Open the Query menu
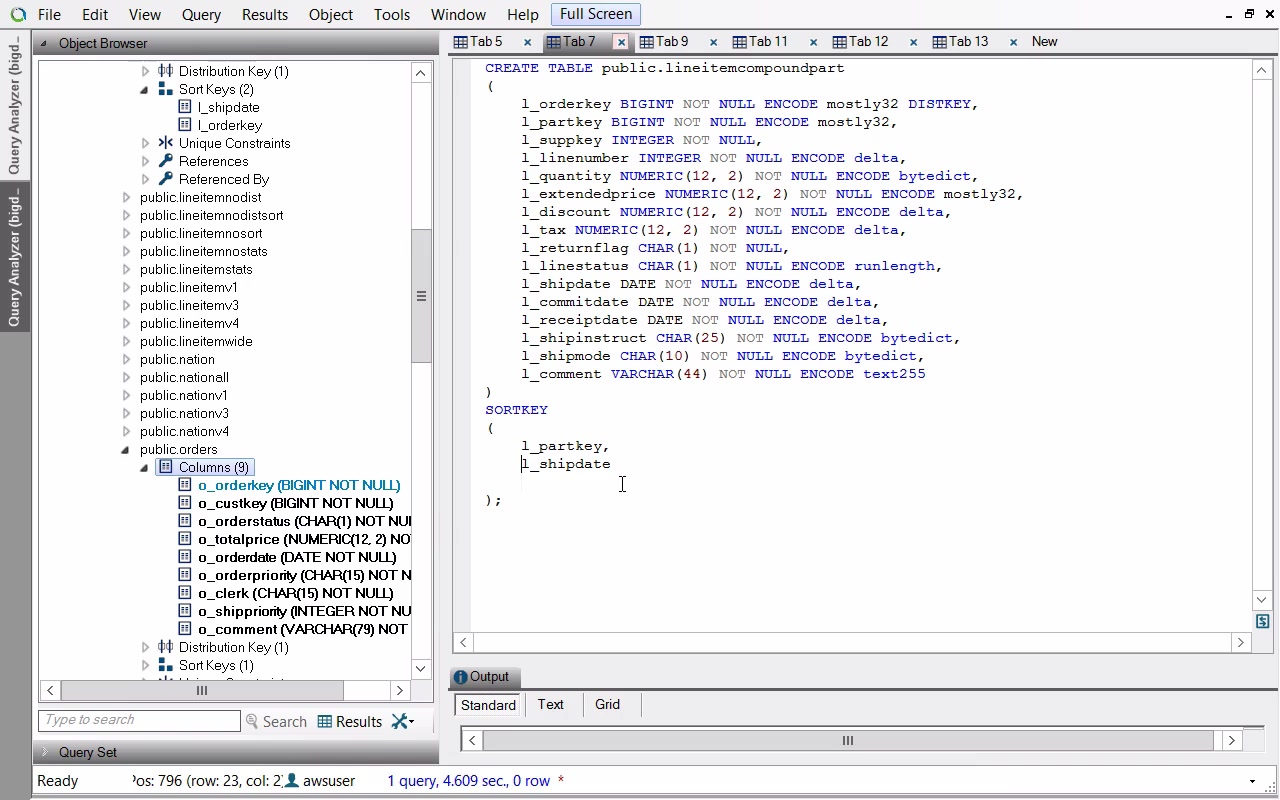 click(201, 15)
